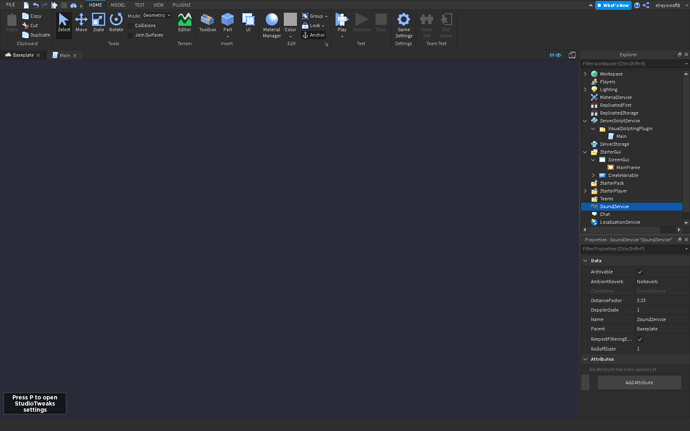Image resolution: width=690 pixels, height=431 pixels.
Task: Click the device emulator icon above viewport
Action: tap(572, 55)
